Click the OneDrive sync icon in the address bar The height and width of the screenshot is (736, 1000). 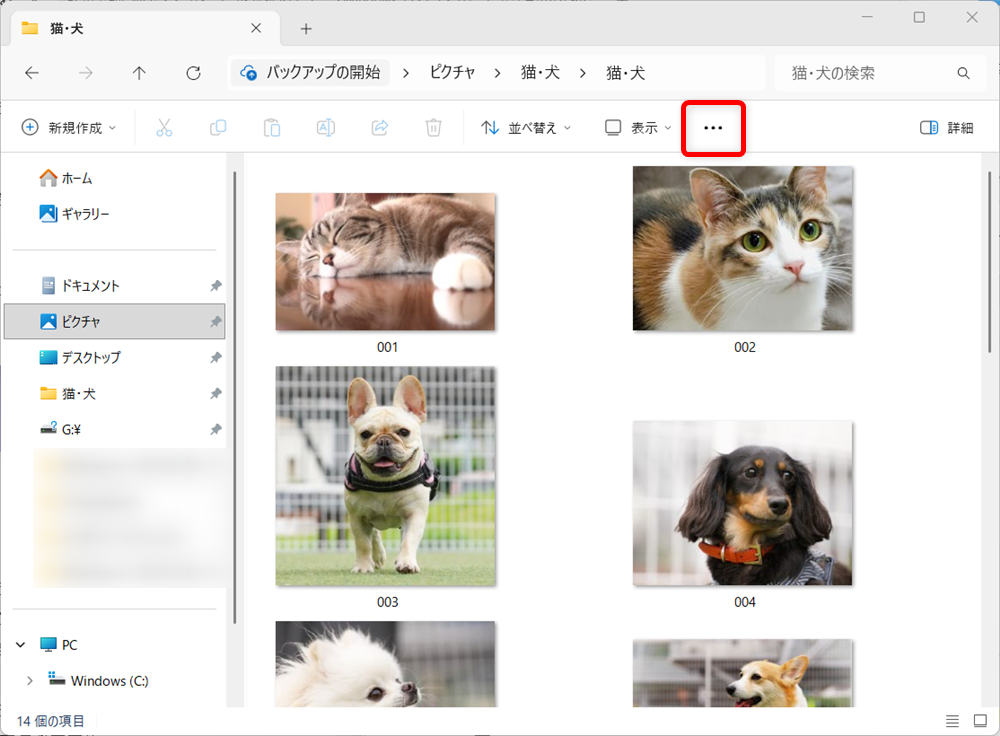(246, 72)
